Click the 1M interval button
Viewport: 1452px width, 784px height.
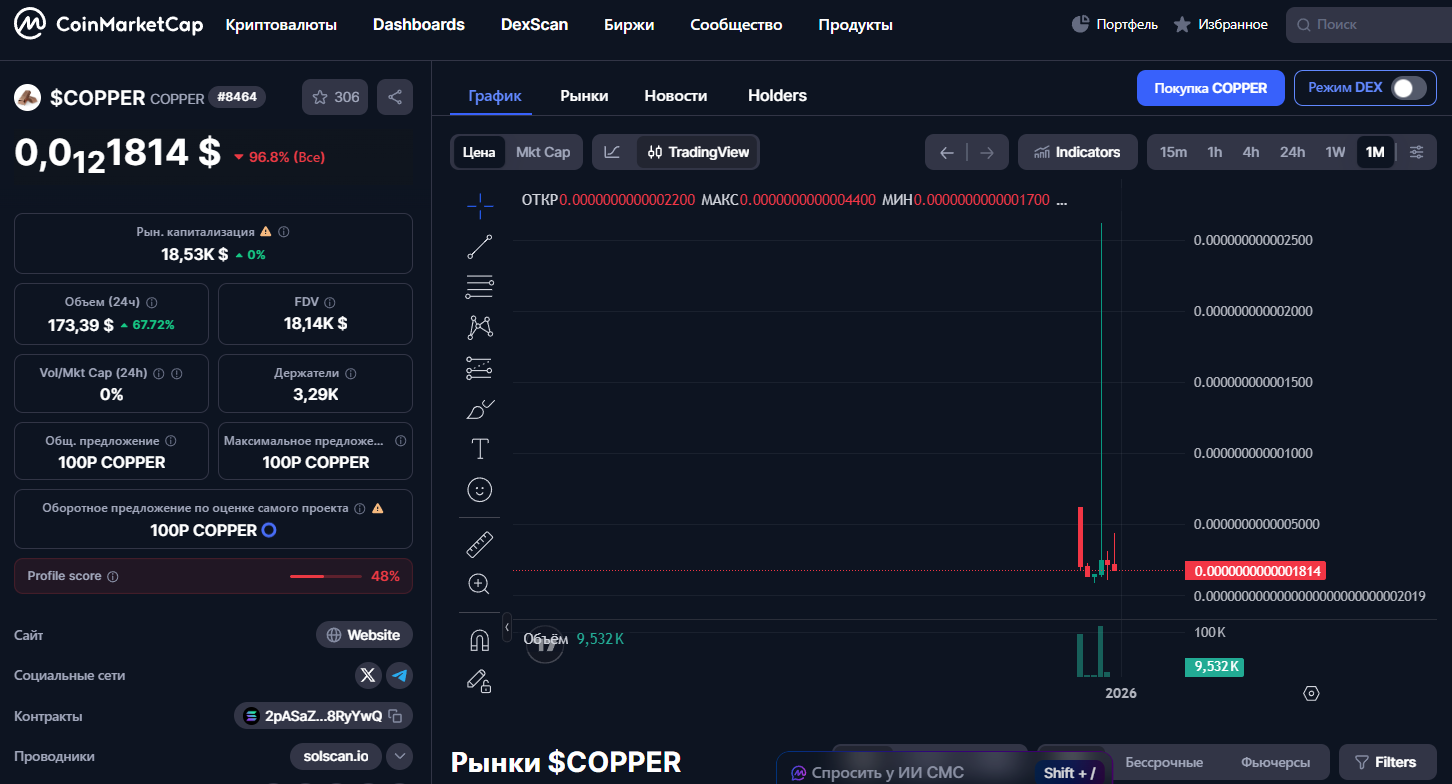(x=1375, y=152)
